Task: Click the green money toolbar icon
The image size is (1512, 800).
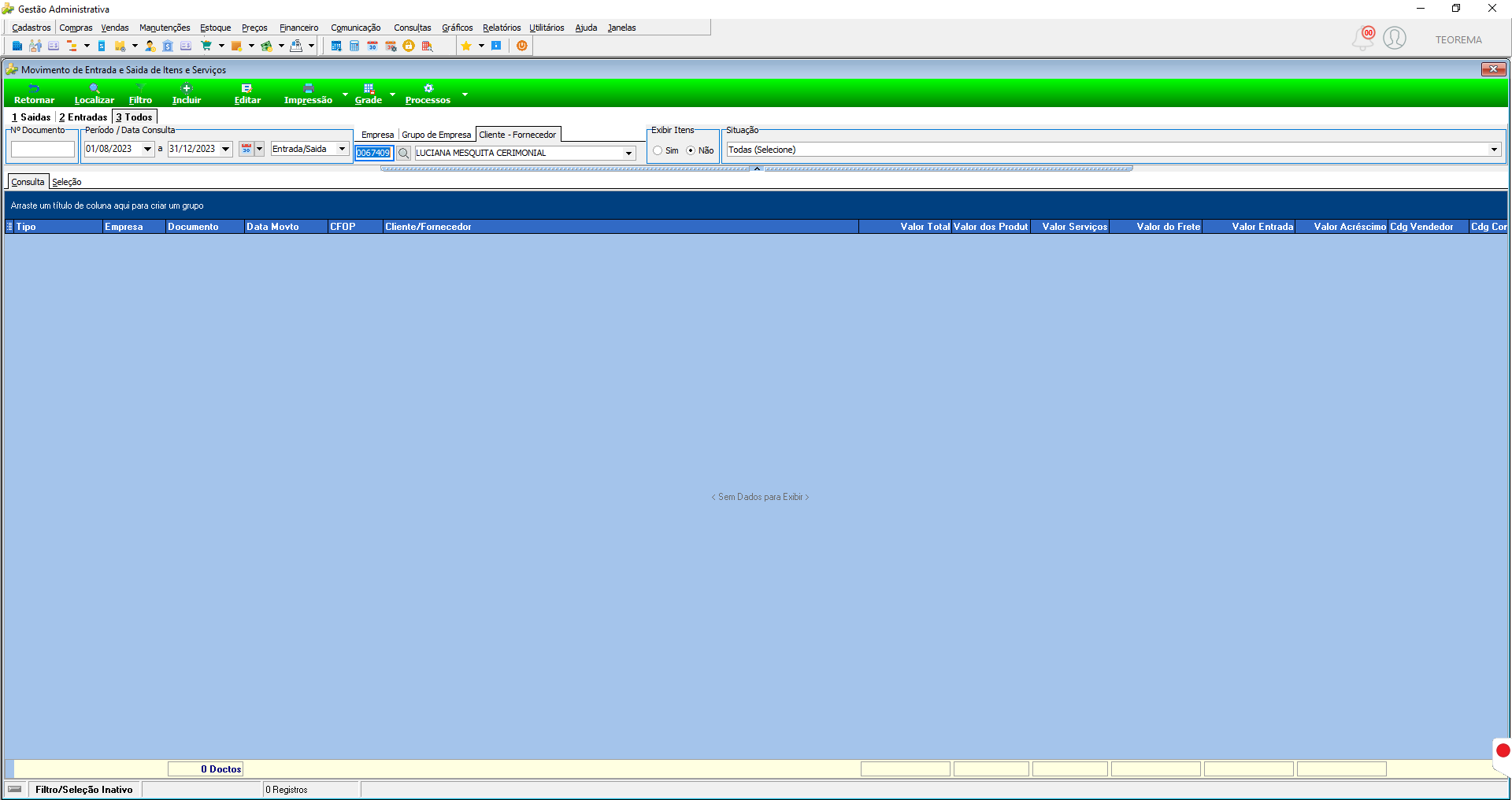Action: coord(266,46)
